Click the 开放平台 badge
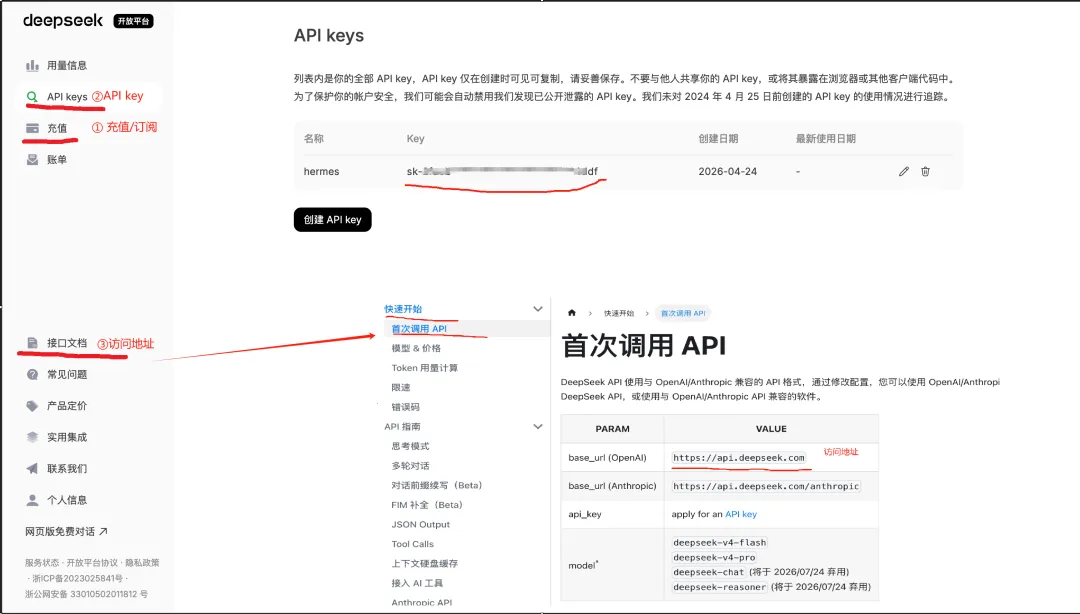The height and width of the screenshot is (614, 1080). click(134, 21)
